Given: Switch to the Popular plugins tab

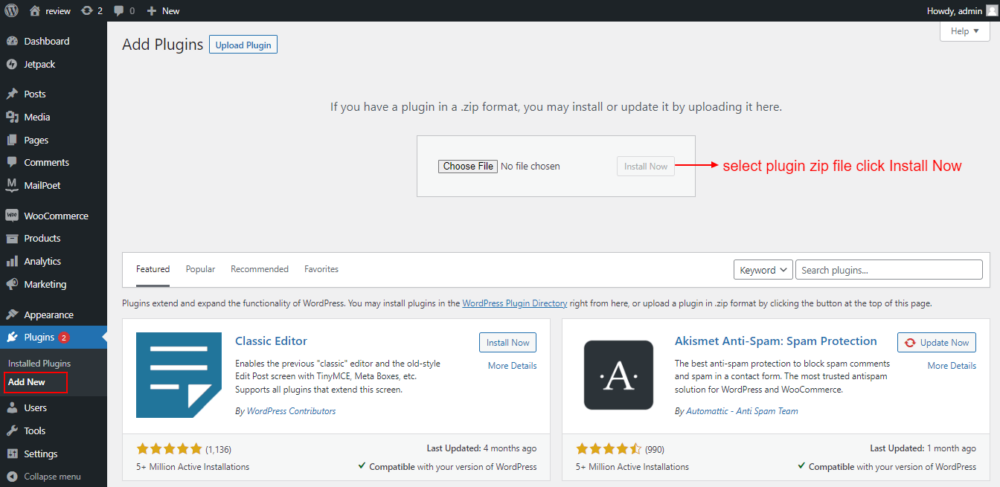Looking at the screenshot, I should tap(200, 270).
